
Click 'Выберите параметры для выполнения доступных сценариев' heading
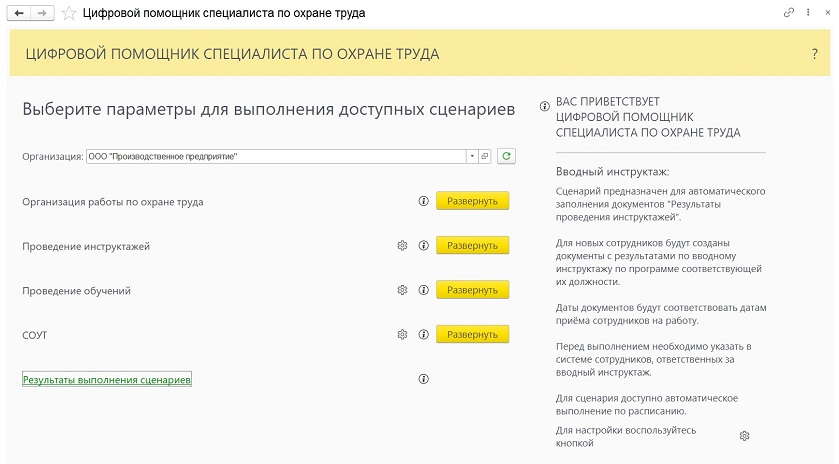269,109
